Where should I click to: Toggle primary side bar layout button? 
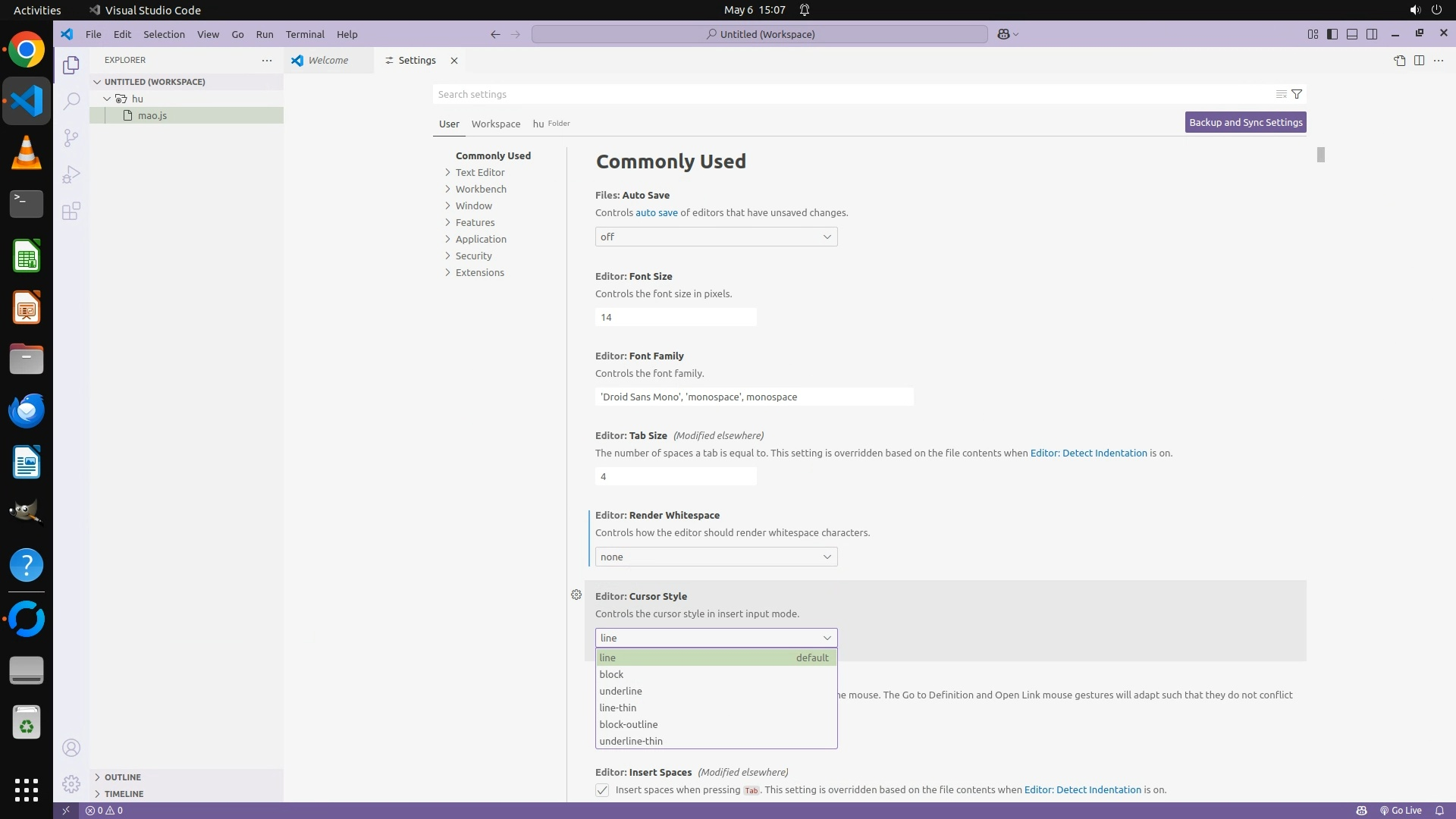pyautogui.click(x=1332, y=34)
